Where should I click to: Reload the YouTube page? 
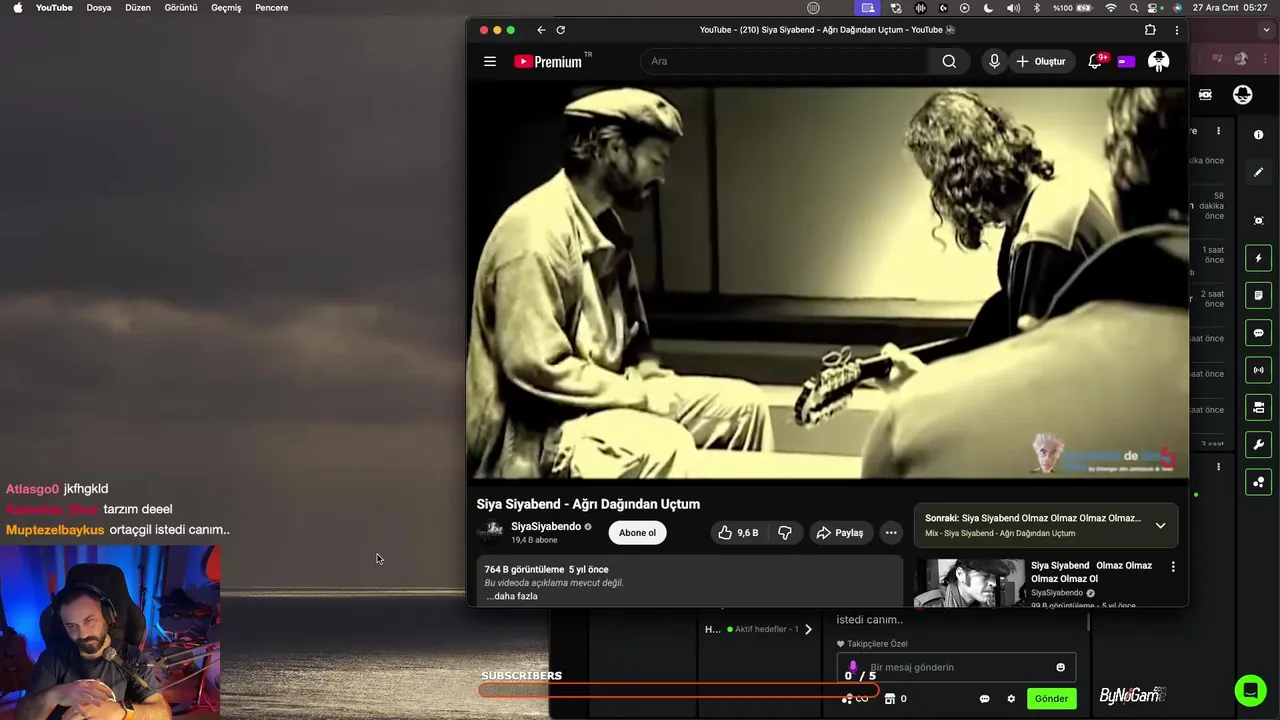tap(561, 30)
